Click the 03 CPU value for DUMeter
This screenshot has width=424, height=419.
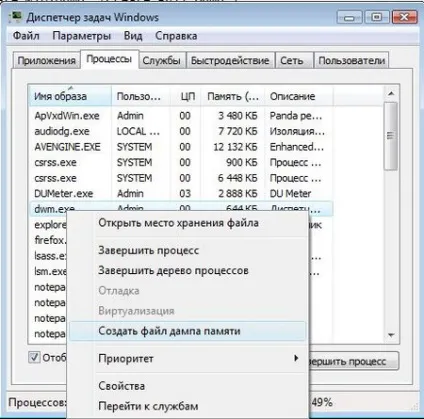coord(185,194)
